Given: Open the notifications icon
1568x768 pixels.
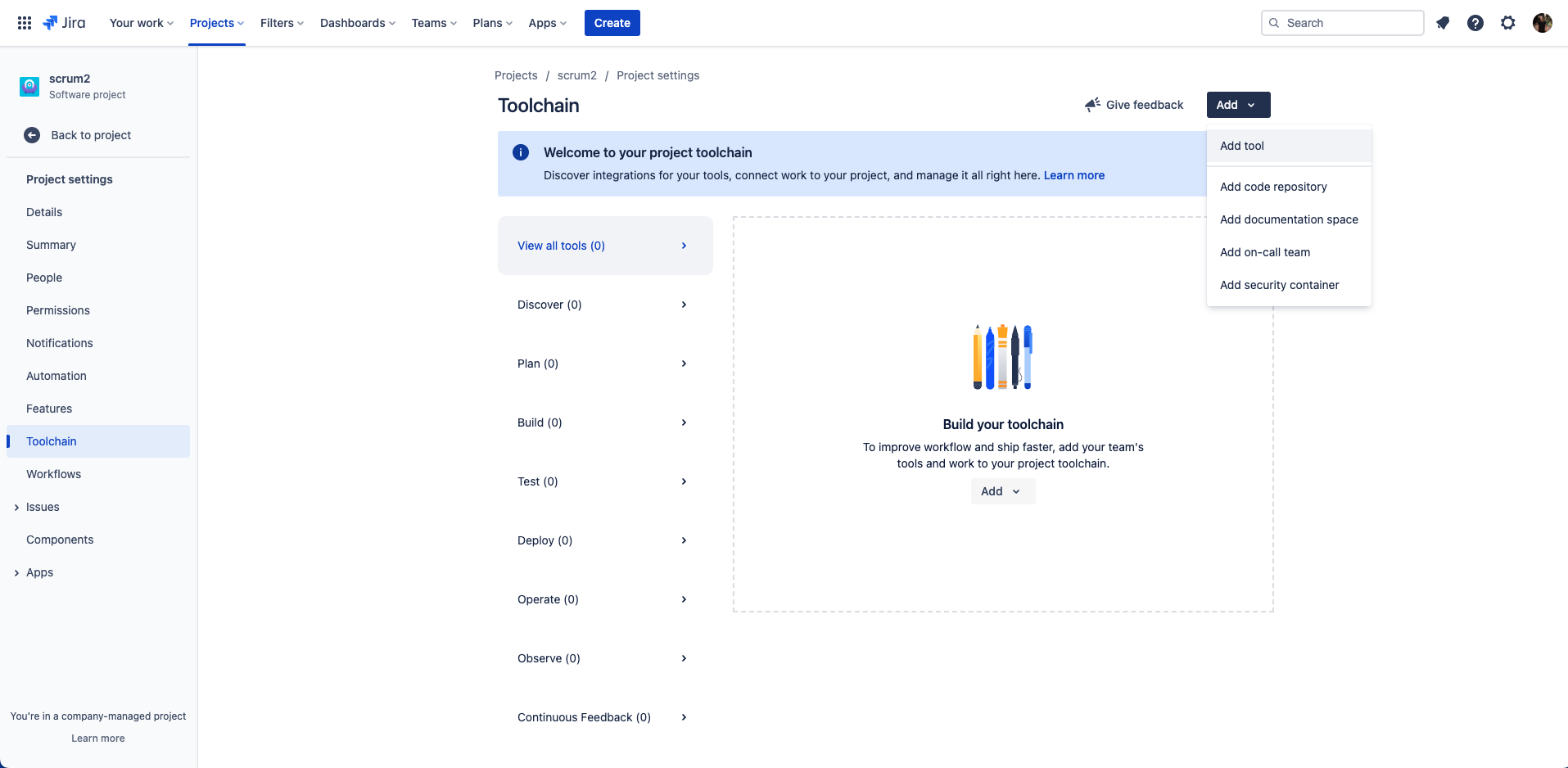Looking at the screenshot, I should click(1443, 23).
